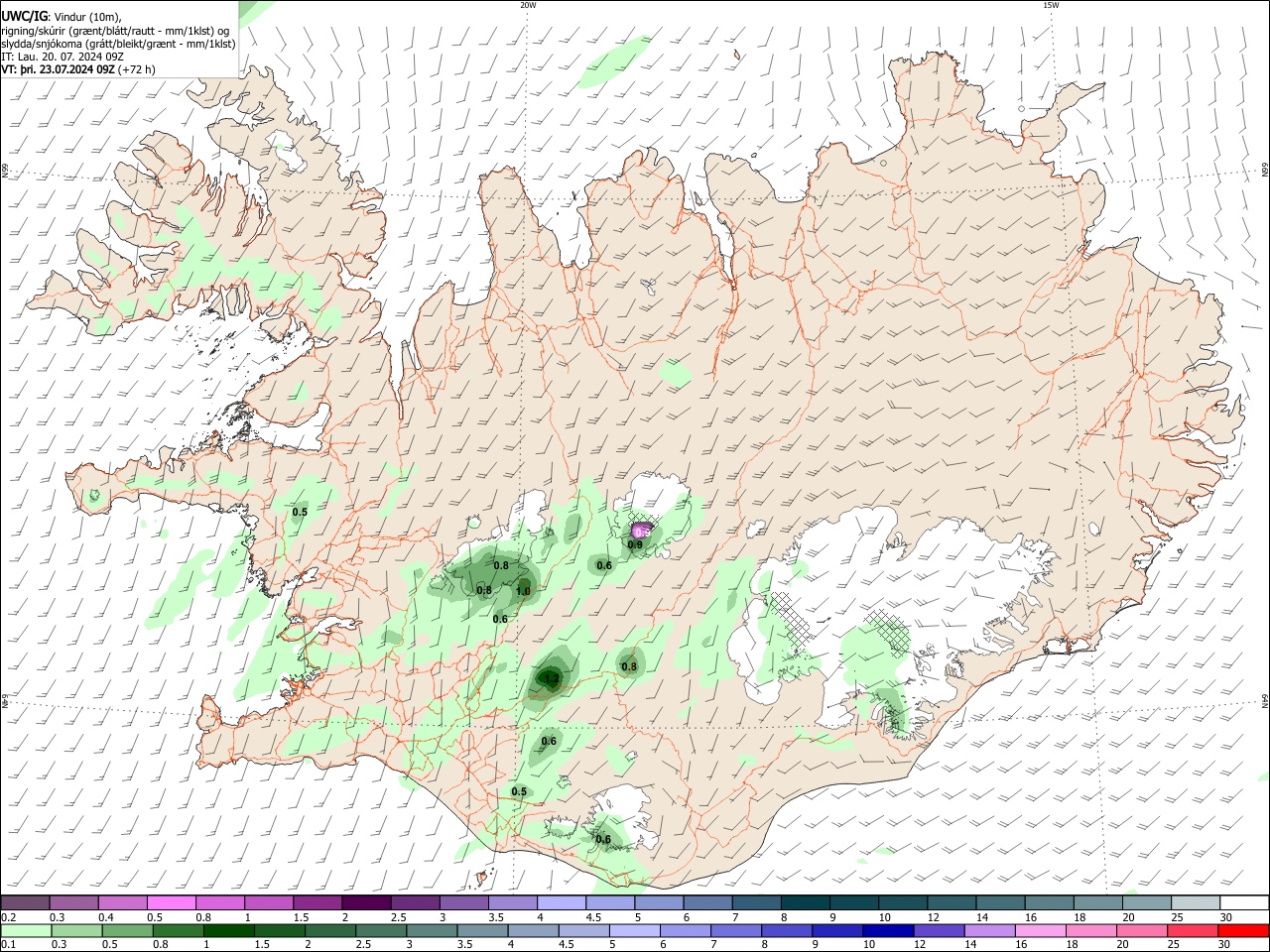1270x952 pixels.
Task: Click the '(+72 h)' forecast offset text
Action: [137, 69]
